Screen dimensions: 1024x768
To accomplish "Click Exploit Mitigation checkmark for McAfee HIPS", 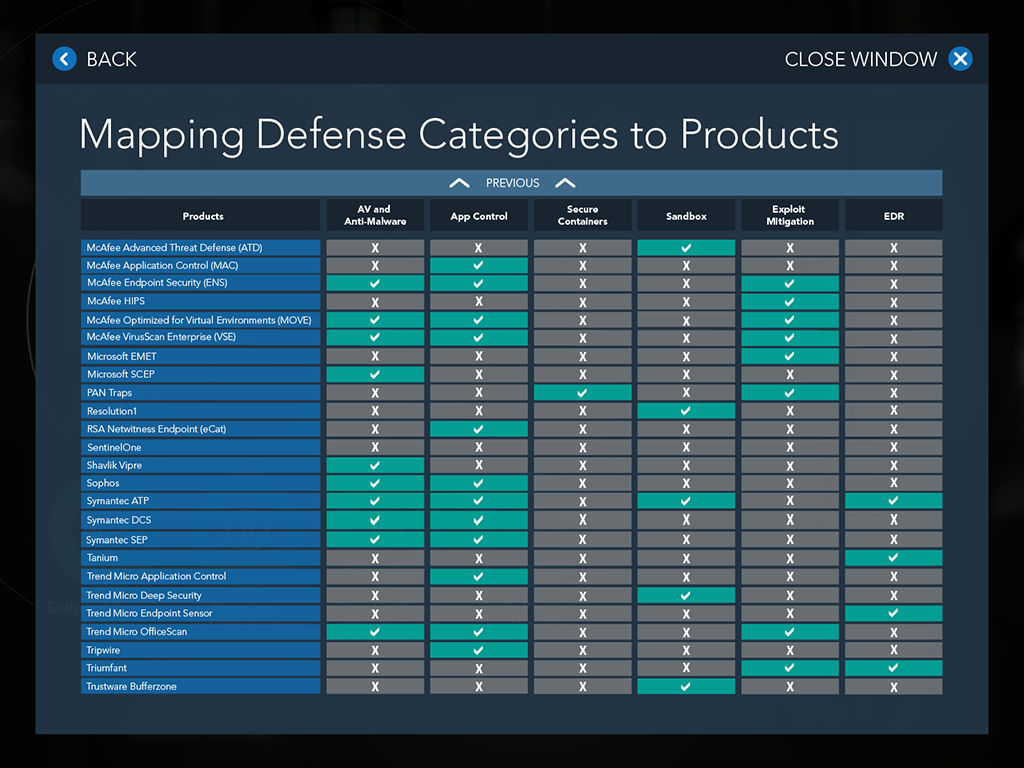I will coord(790,301).
